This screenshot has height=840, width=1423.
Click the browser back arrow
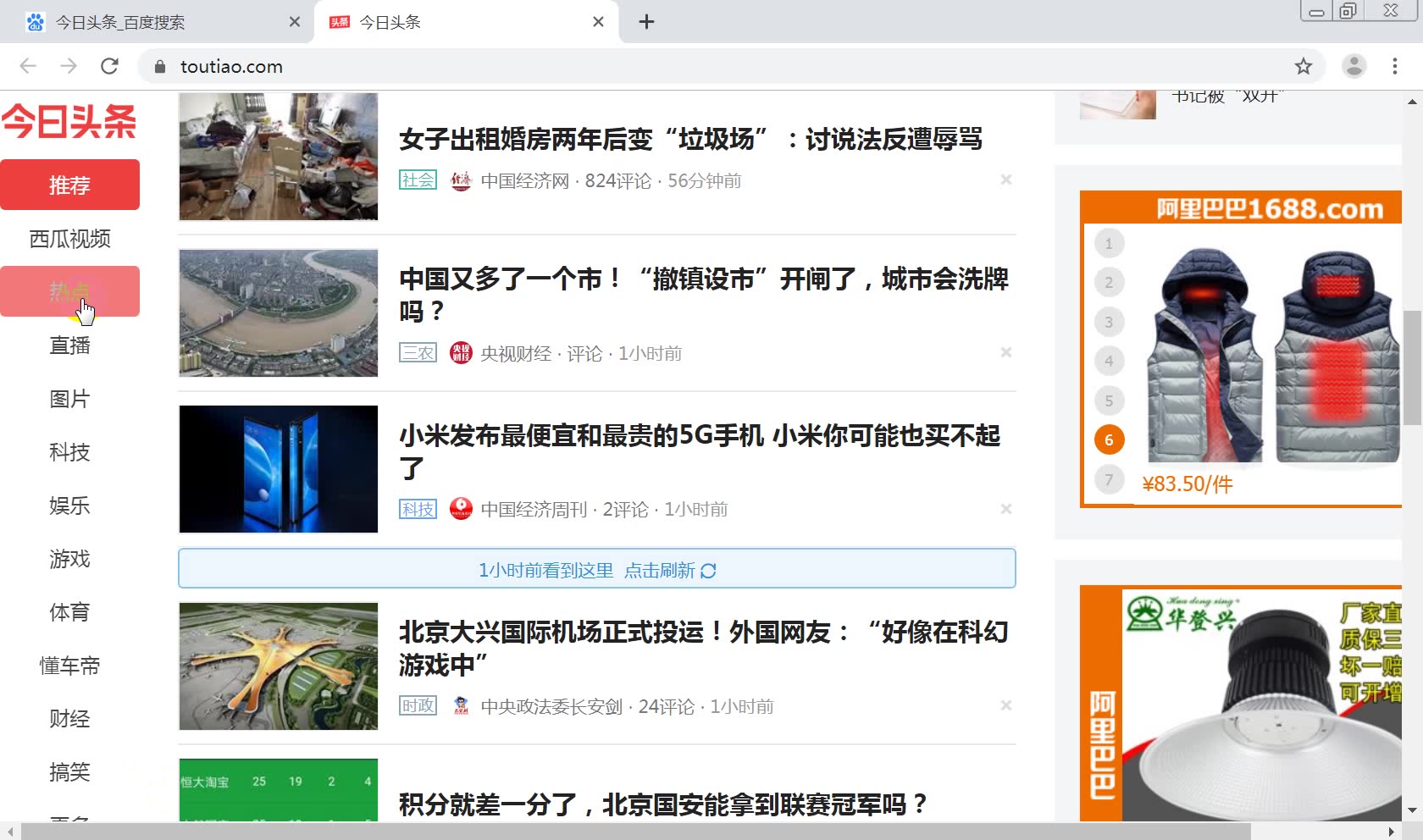click(x=28, y=66)
